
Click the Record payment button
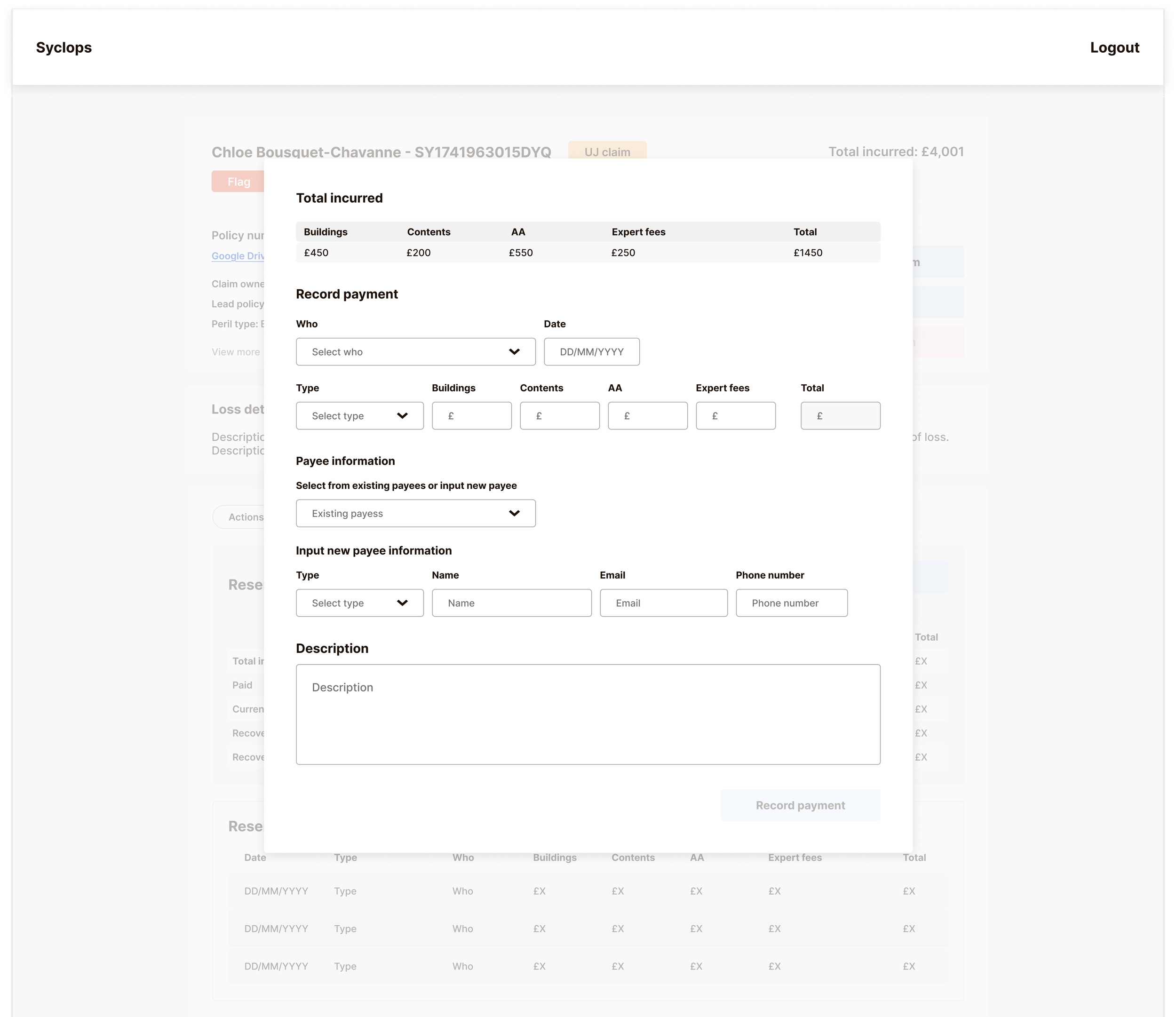tap(800, 805)
